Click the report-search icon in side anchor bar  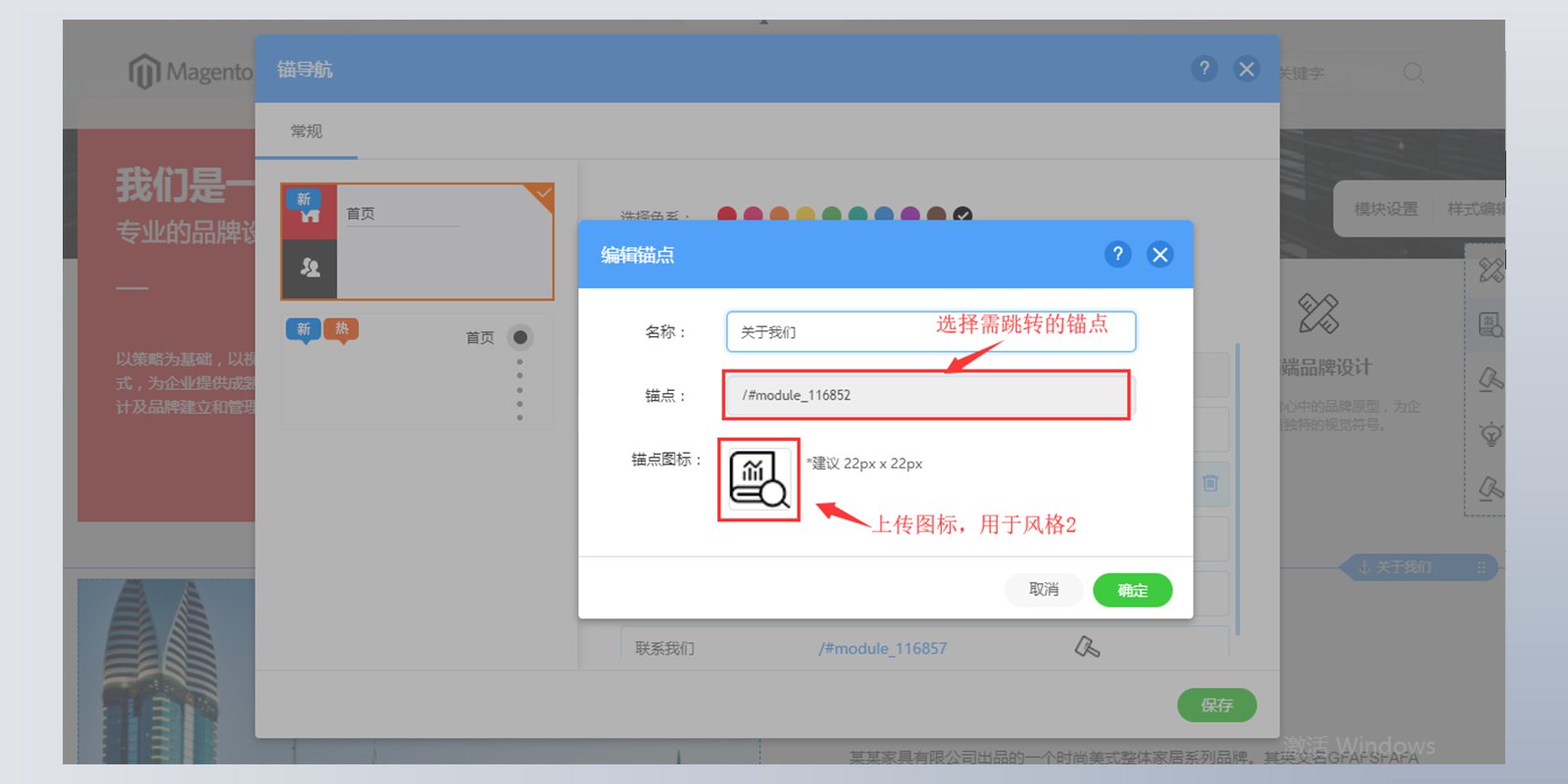coord(1491,324)
